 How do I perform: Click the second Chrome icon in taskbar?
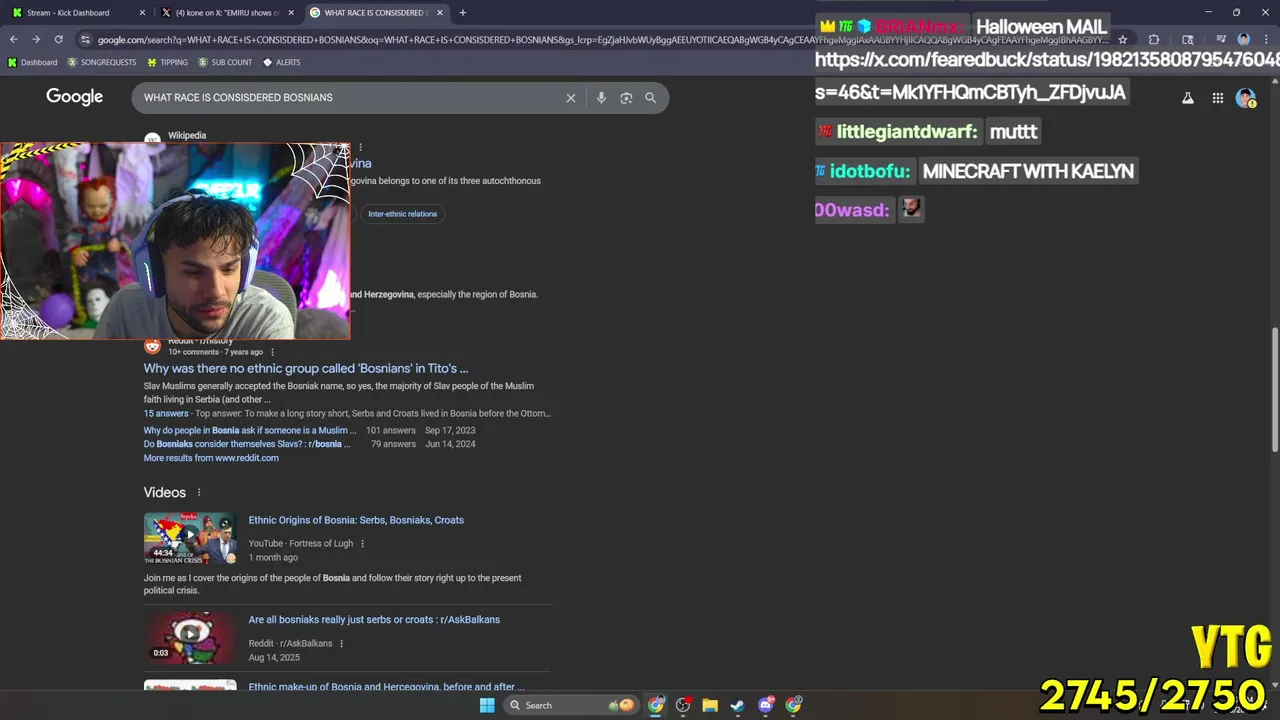tap(793, 705)
